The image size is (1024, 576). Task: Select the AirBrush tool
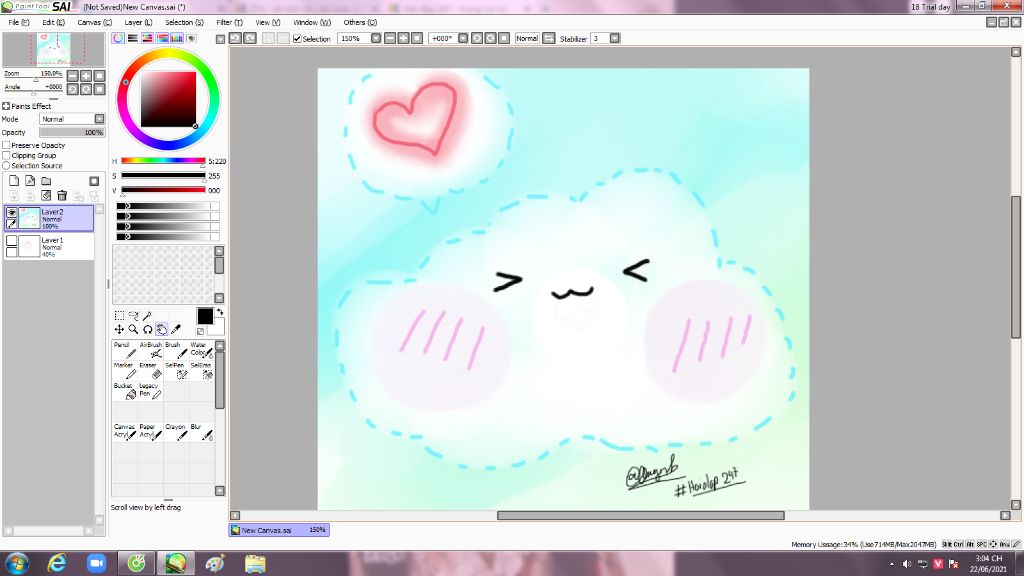(x=150, y=350)
